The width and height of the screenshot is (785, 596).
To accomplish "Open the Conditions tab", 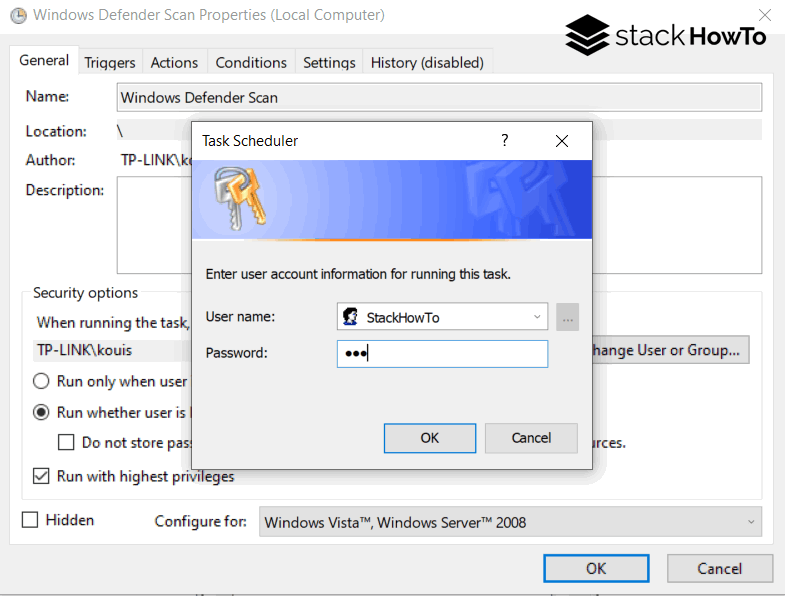I will 251,63.
